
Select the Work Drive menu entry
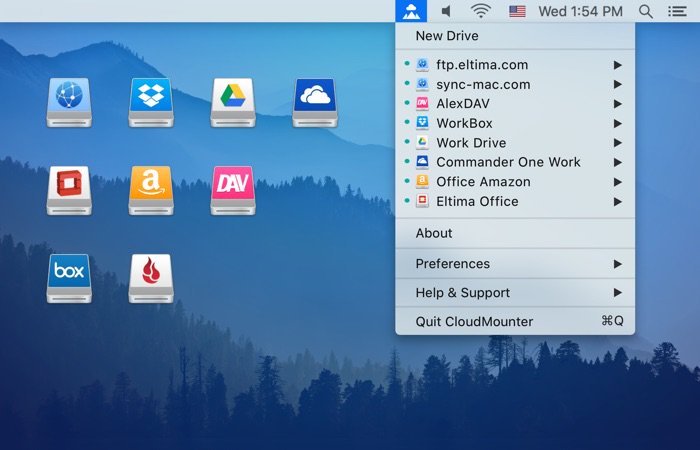coord(515,143)
